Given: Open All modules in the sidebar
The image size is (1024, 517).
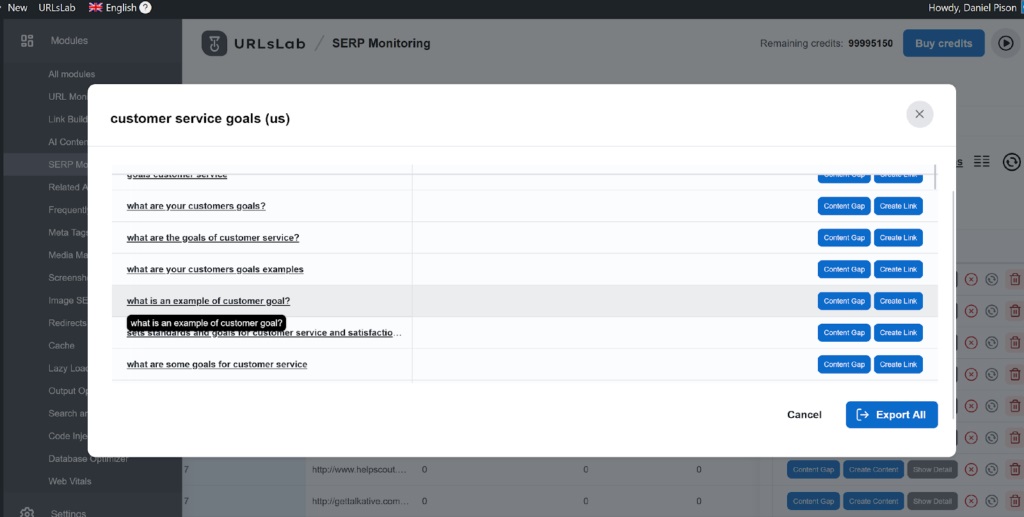Looking at the screenshot, I should [x=71, y=74].
